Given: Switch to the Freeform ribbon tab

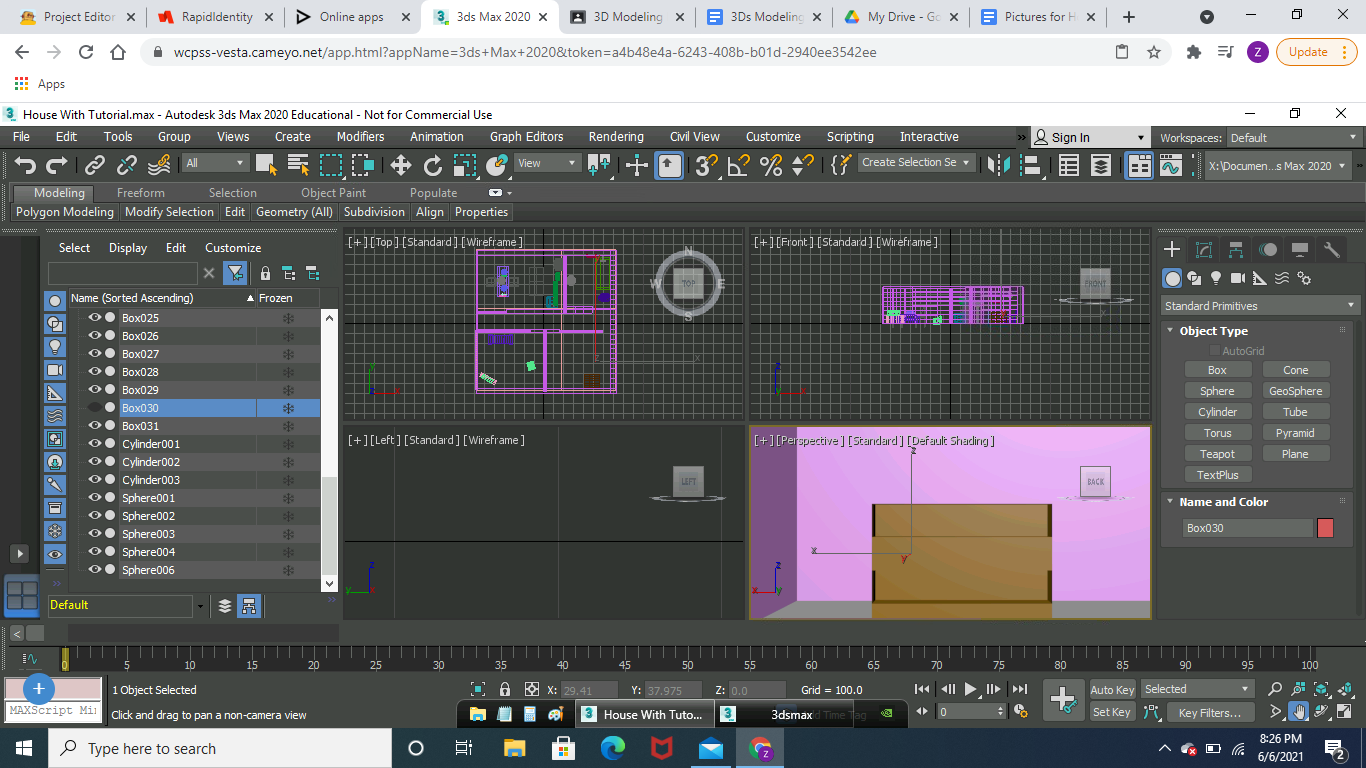Looking at the screenshot, I should [141, 193].
